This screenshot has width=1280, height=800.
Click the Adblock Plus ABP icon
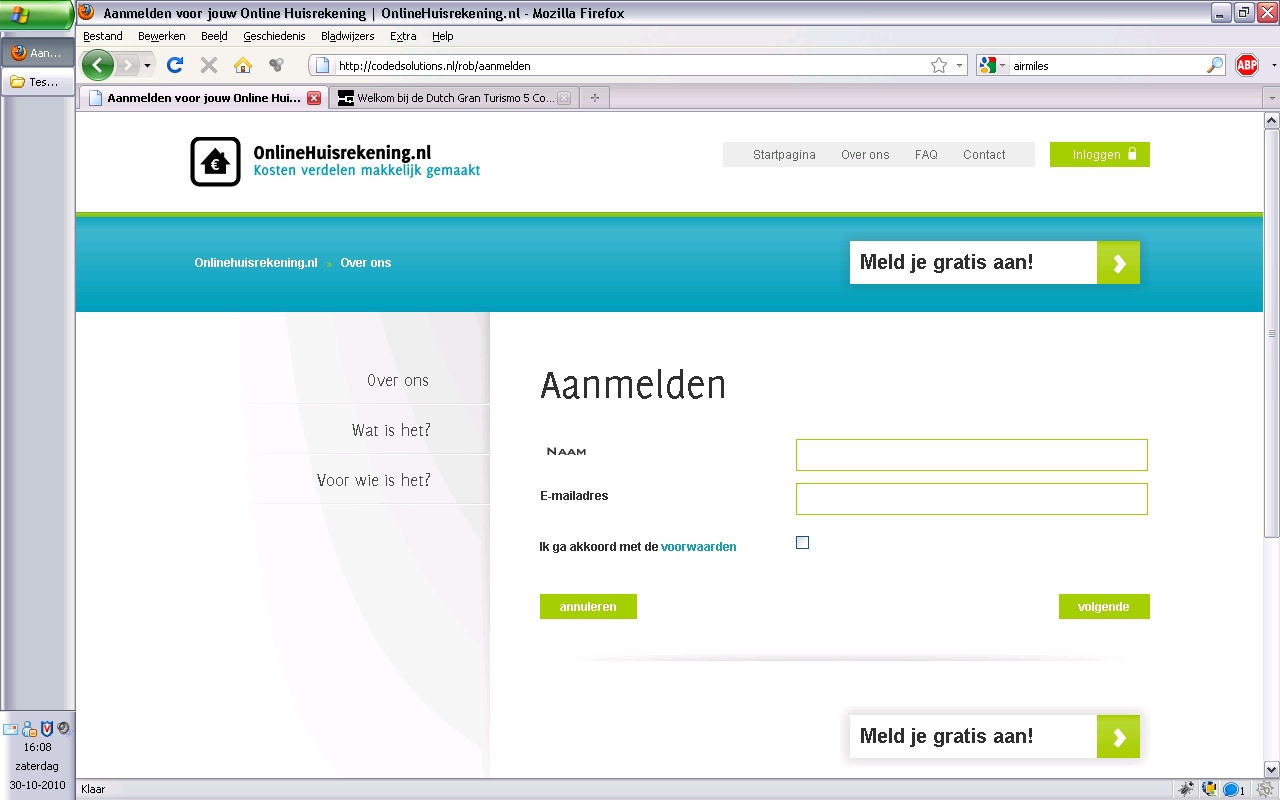click(x=1246, y=66)
